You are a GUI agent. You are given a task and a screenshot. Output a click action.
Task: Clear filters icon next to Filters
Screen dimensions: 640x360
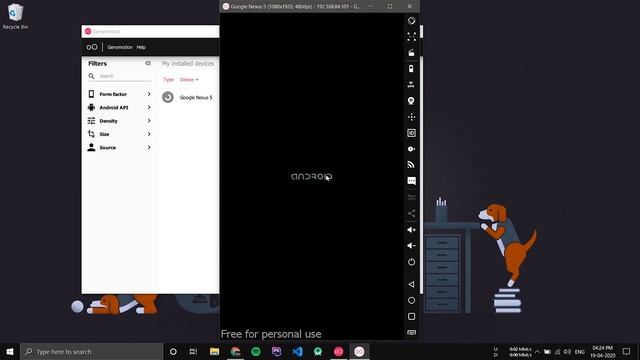(148, 63)
